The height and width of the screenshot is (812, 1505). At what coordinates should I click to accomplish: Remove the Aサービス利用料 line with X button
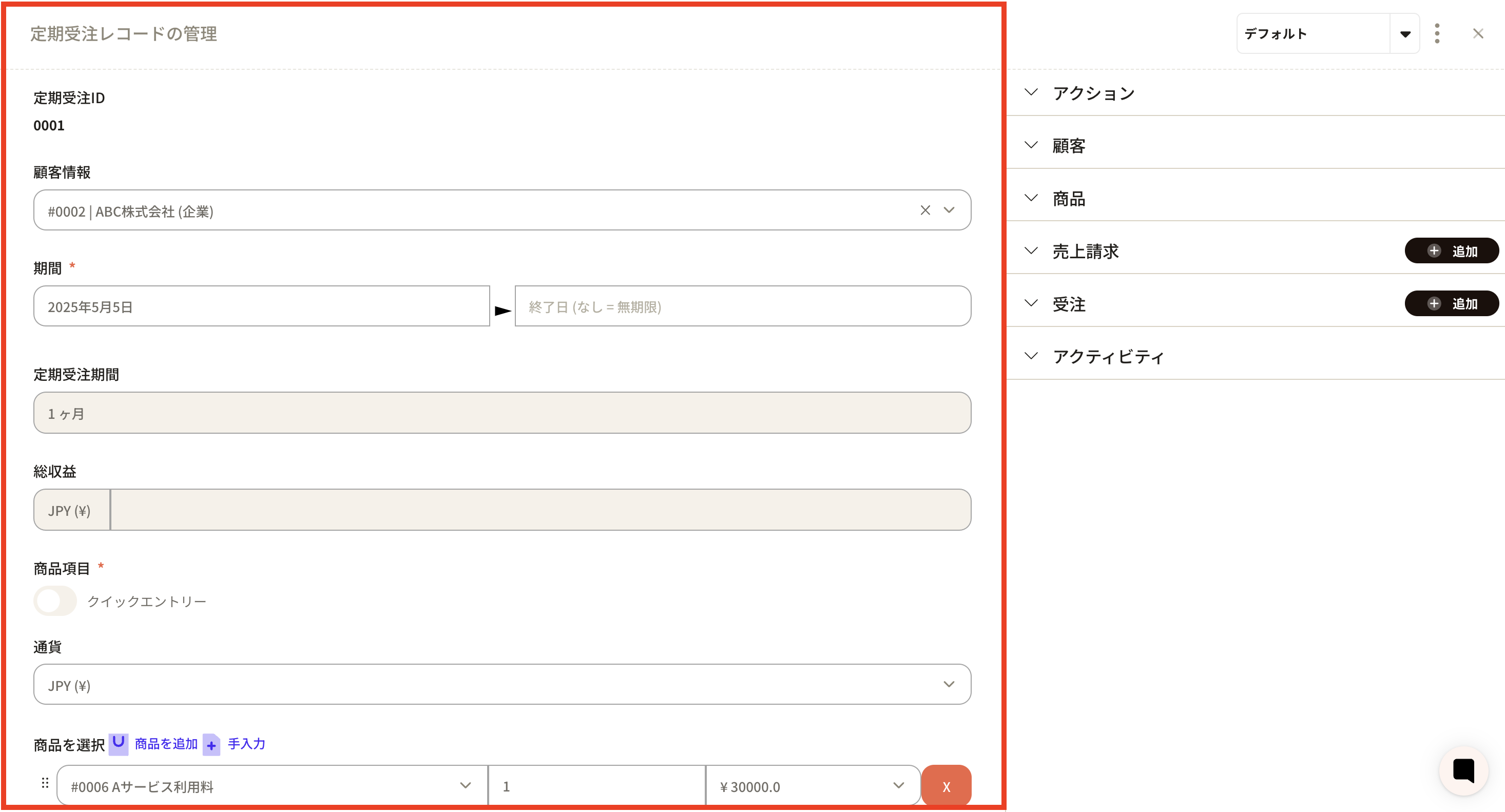[947, 786]
